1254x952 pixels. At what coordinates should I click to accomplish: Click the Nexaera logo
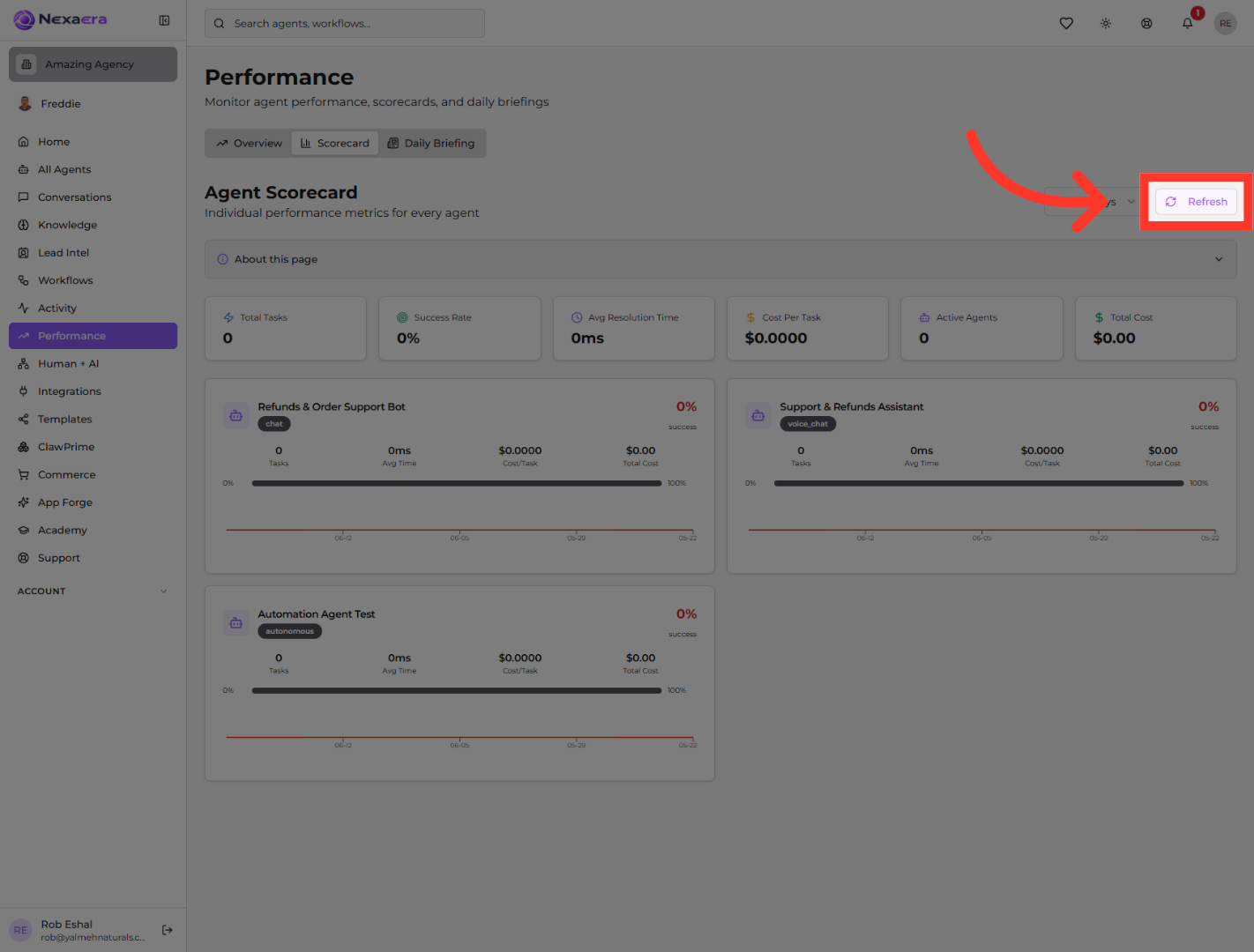pyautogui.click(x=60, y=19)
